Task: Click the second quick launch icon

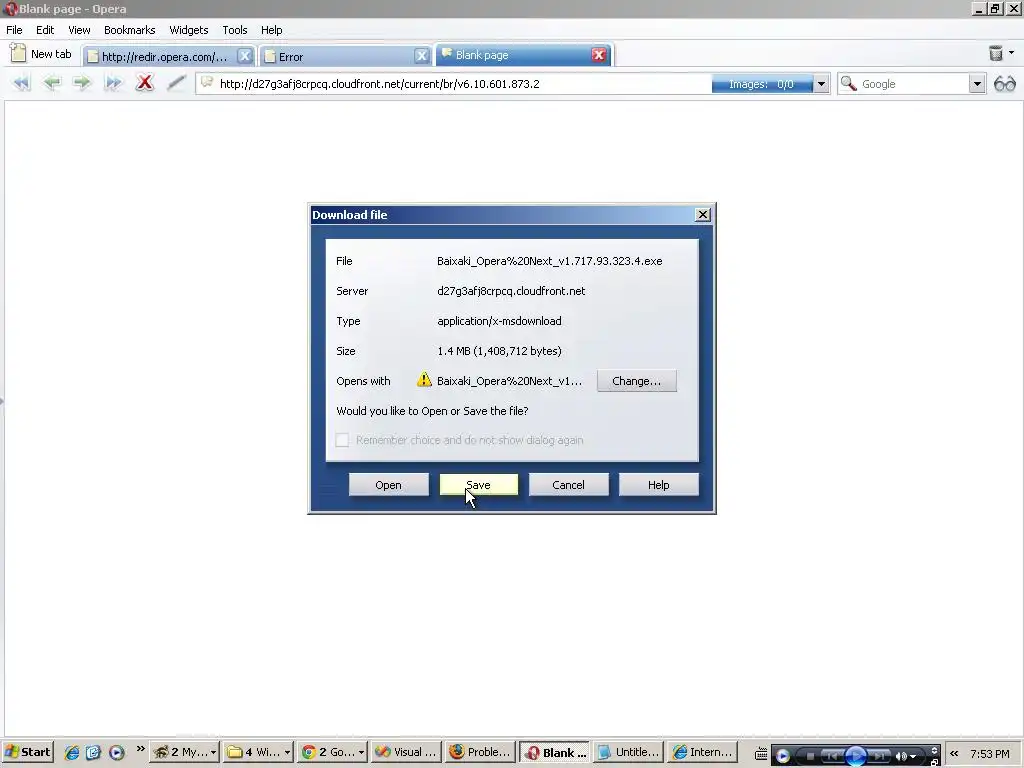Action: 94,752
